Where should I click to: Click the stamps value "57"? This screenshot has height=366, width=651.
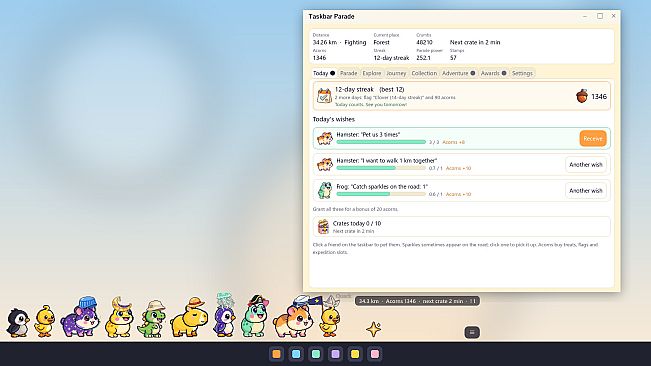[453, 58]
